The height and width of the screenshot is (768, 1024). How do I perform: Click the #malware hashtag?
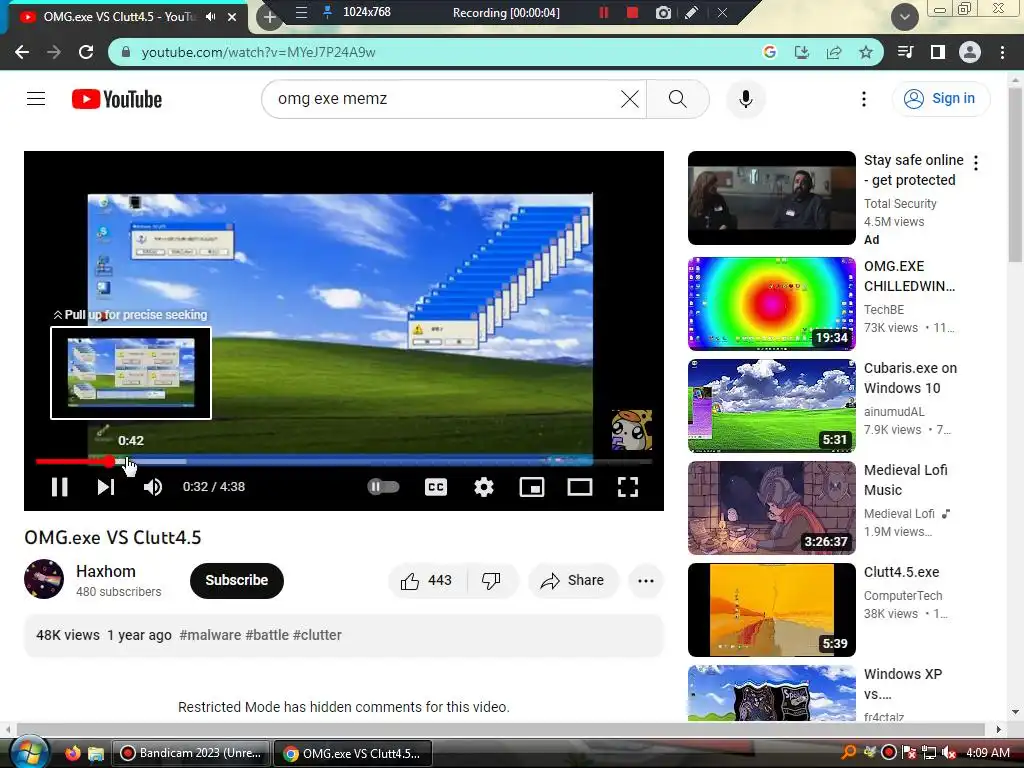point(210,635)
